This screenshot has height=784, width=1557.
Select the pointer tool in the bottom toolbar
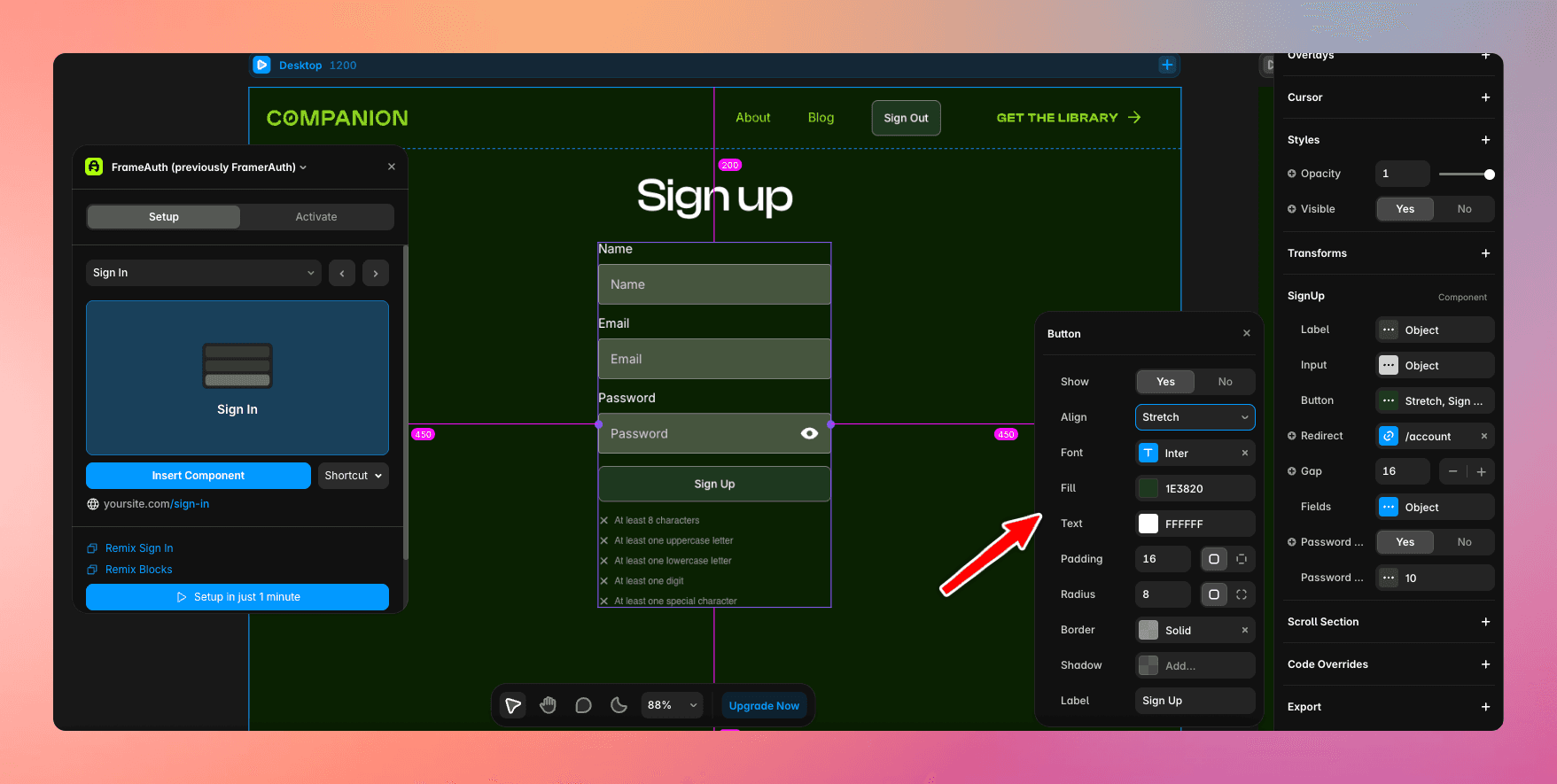513,705
